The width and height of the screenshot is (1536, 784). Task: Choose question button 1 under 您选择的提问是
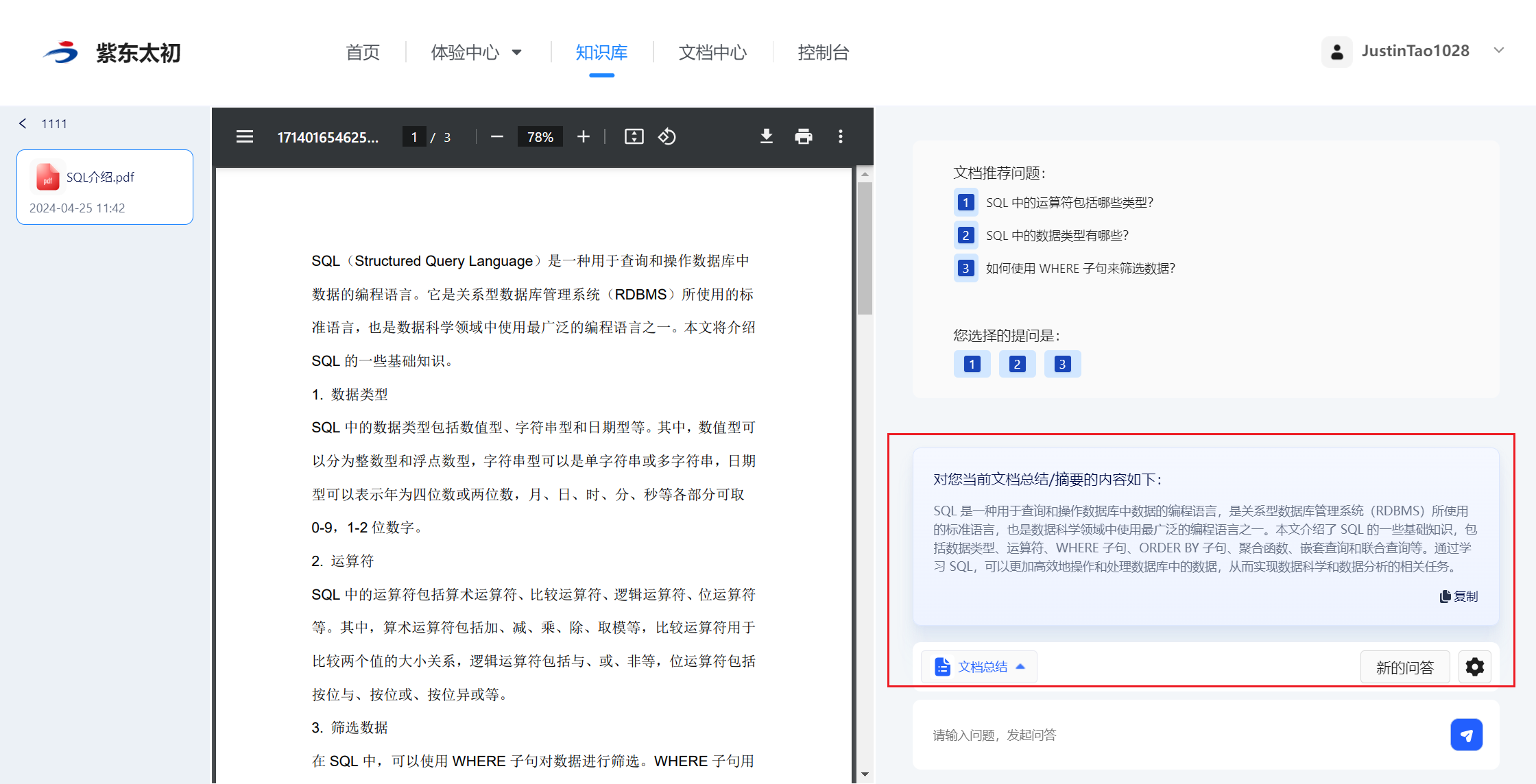pyautogui.click(x=972, y=364)
